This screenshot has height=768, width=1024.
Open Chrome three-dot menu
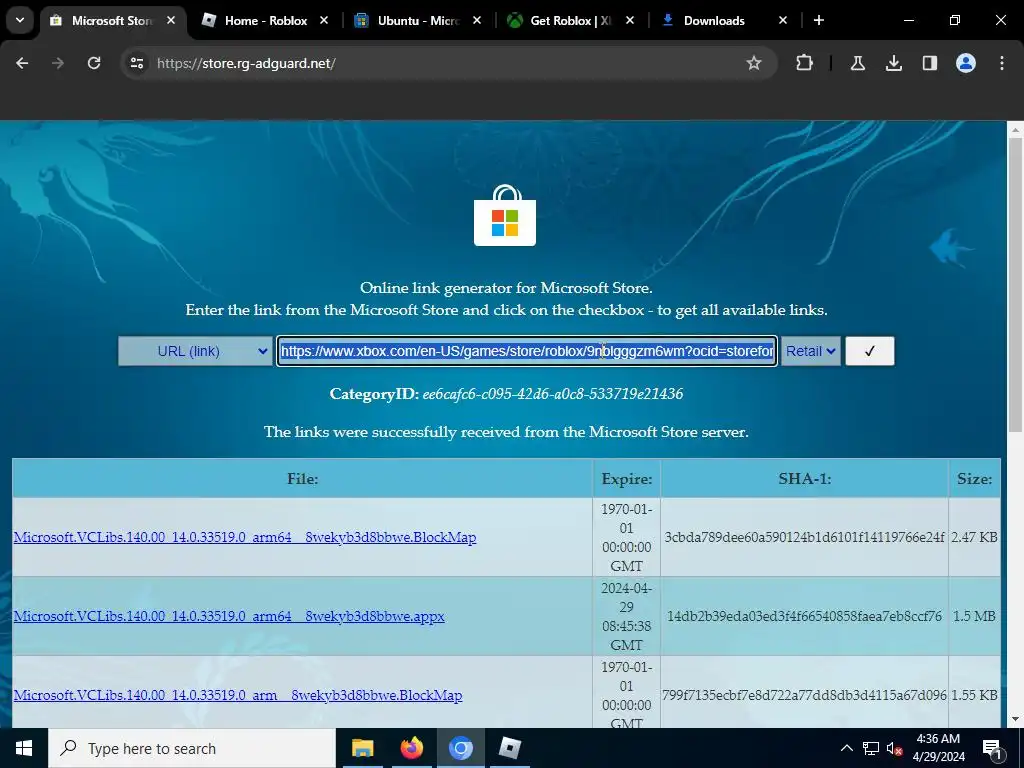click(1002, 63)
